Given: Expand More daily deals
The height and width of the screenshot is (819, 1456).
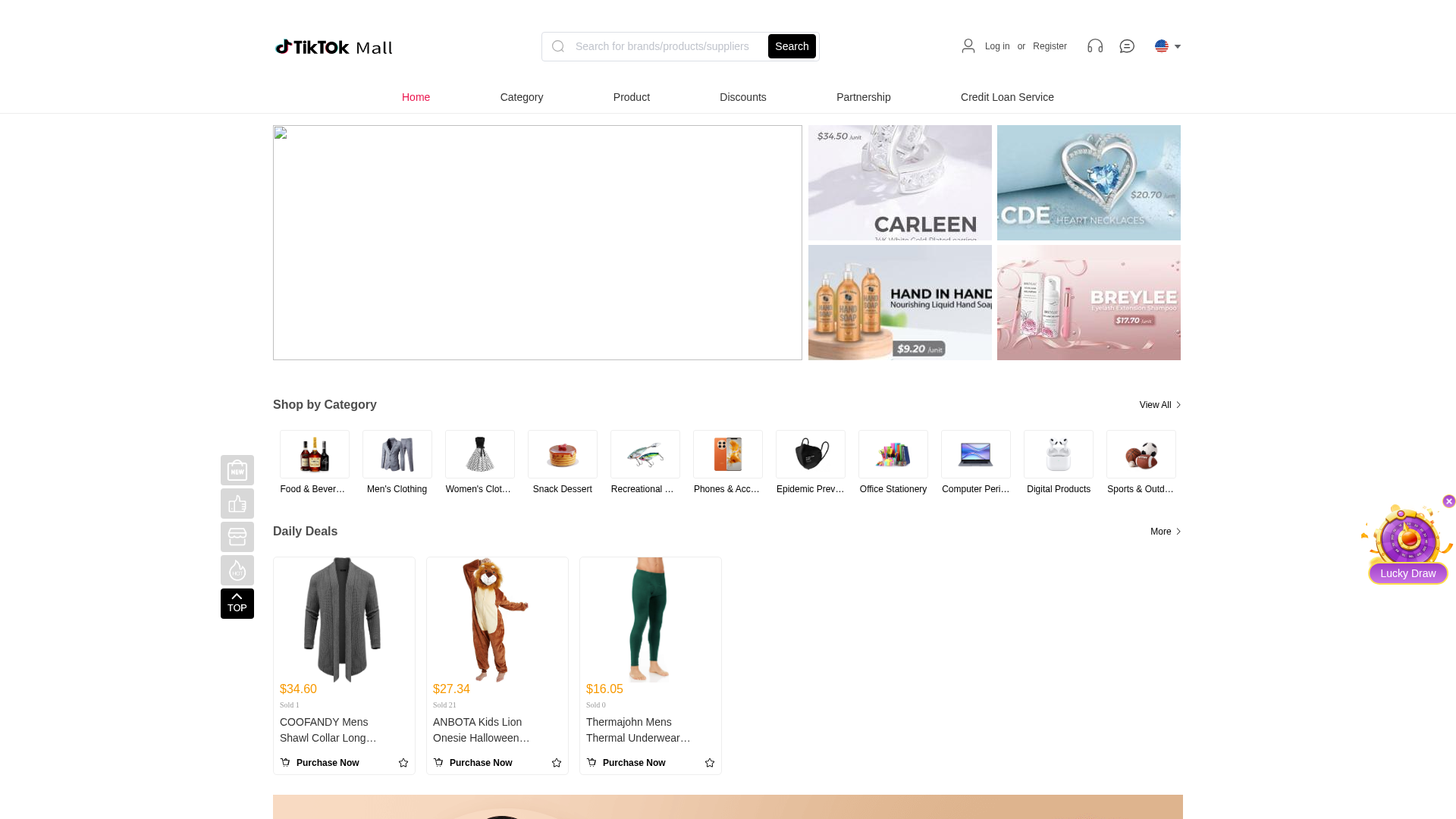Looking at the screenshot, I should point(1166,532).
